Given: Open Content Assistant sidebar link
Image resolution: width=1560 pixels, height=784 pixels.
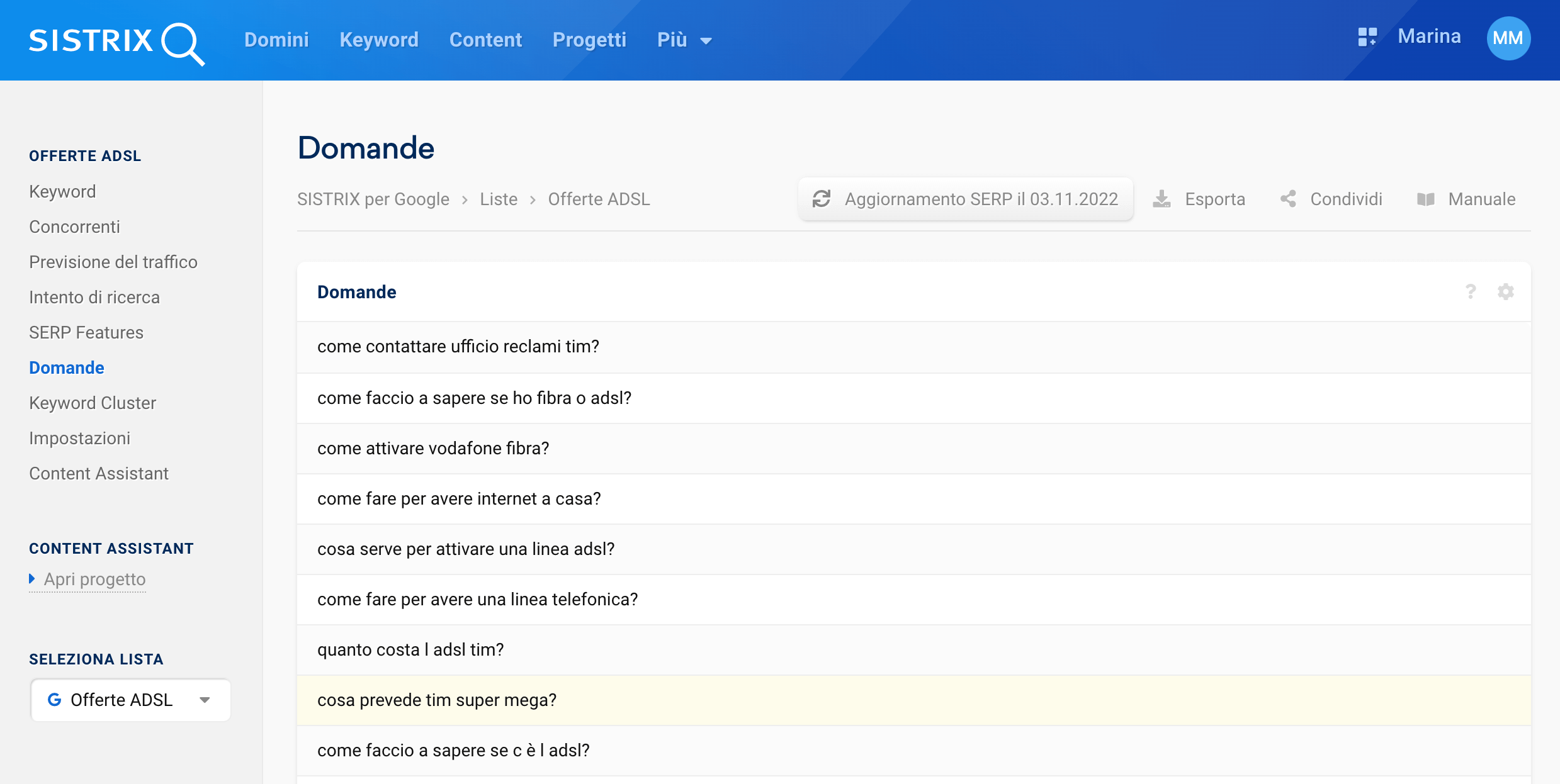Looking at the screenshot, I should (99, 473).
